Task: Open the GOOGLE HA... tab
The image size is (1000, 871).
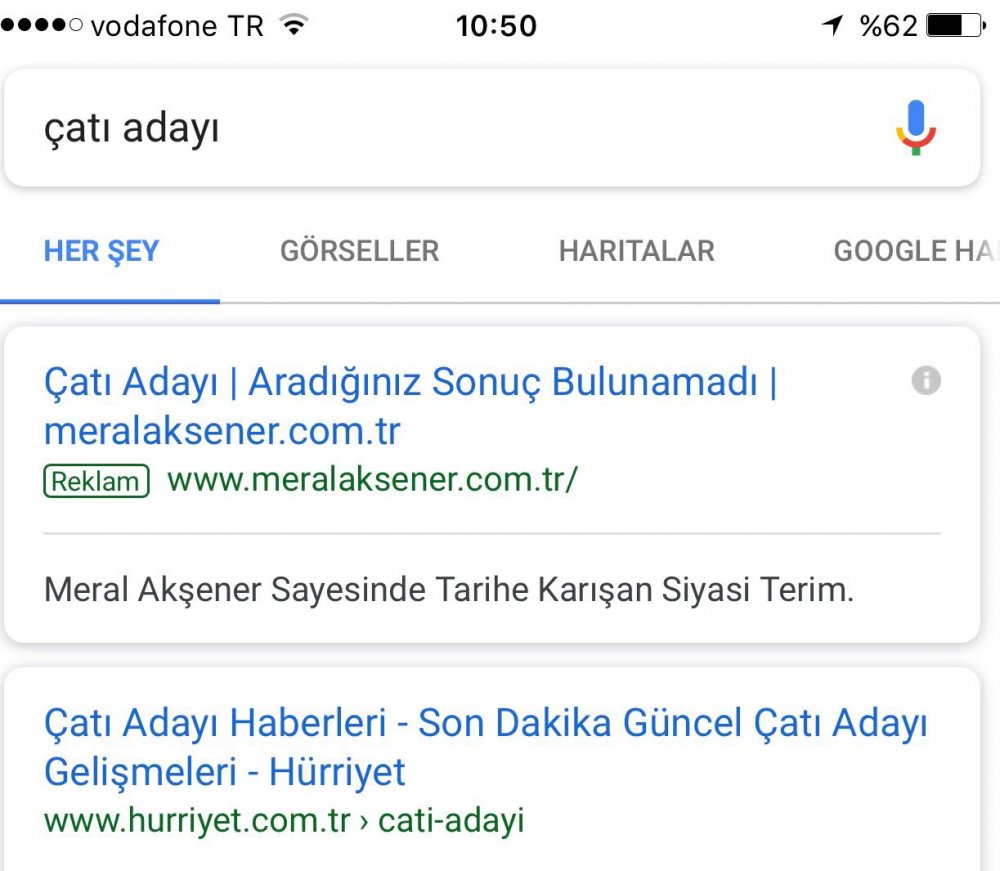Action: coord(916,251)
